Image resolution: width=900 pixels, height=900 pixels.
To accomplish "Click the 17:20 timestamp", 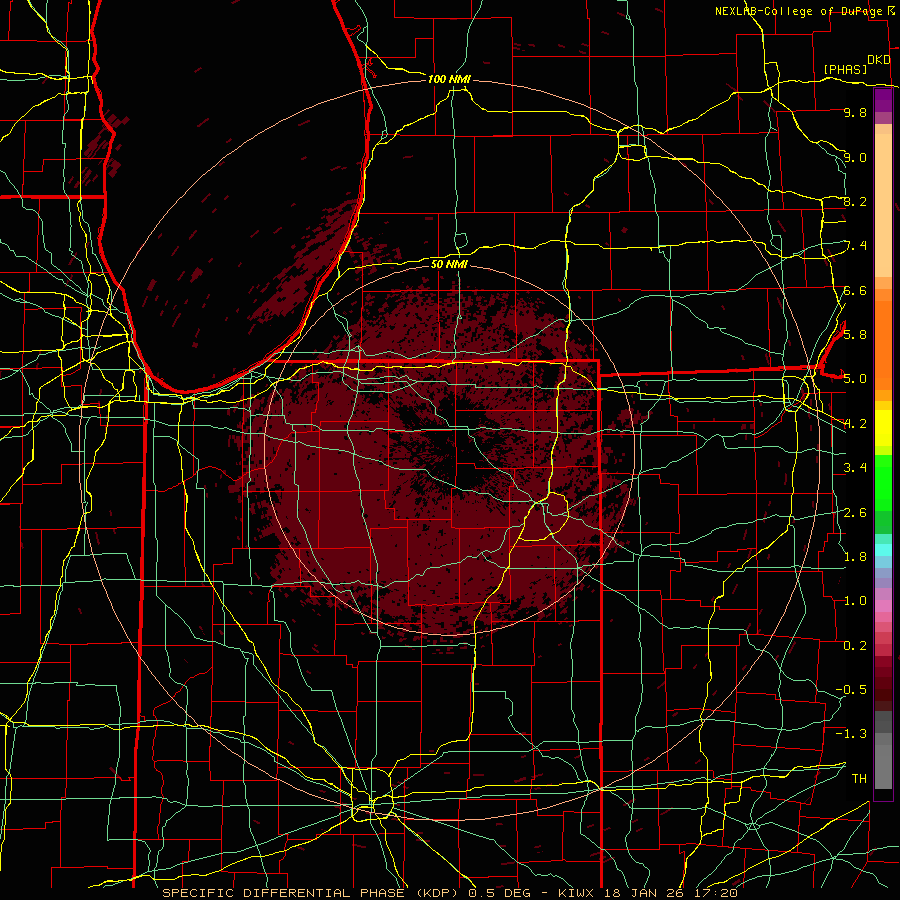I will tap(718, 893).
